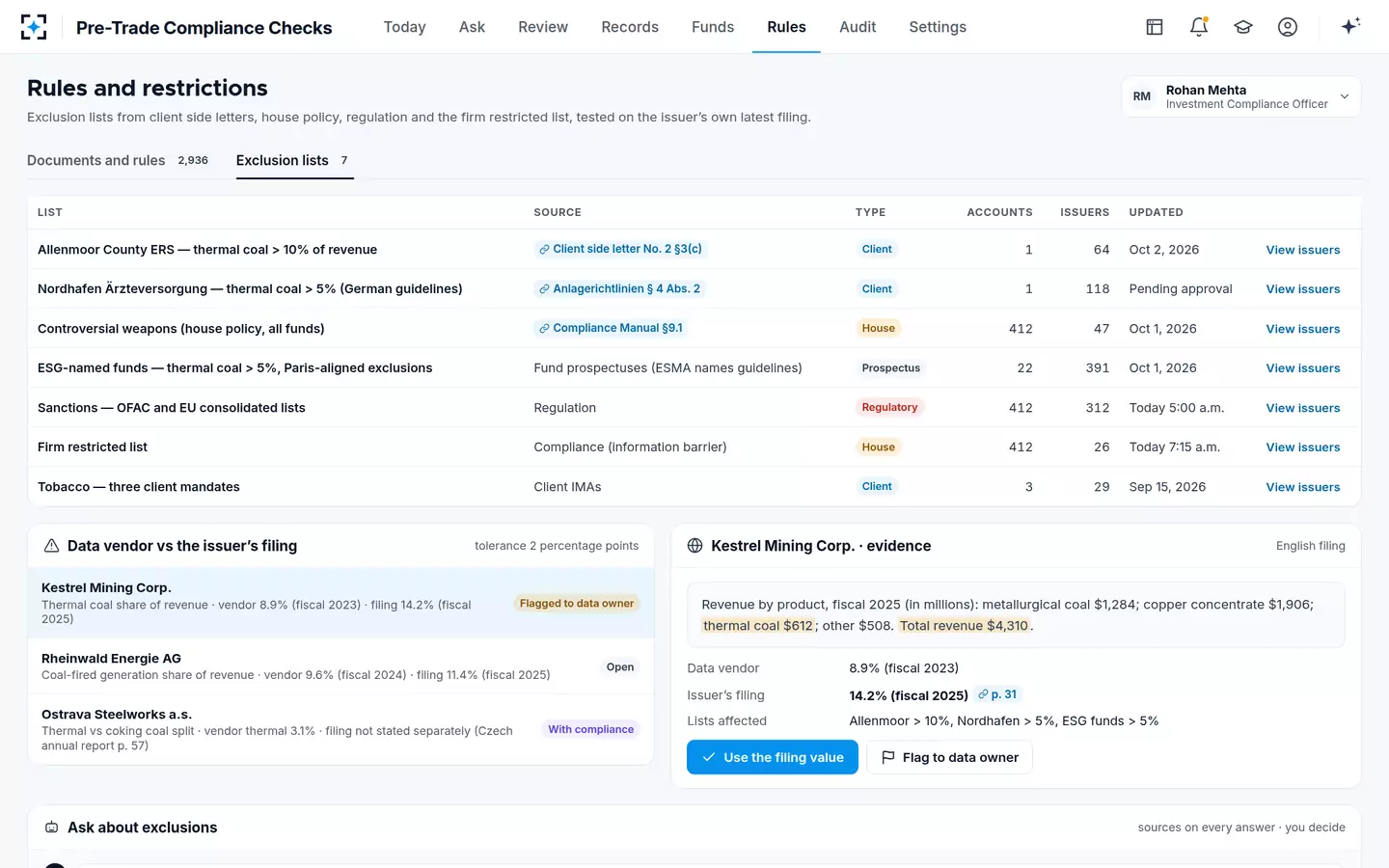Go to the Ask tab
The image size is (1389, 868).
point(472,27)
